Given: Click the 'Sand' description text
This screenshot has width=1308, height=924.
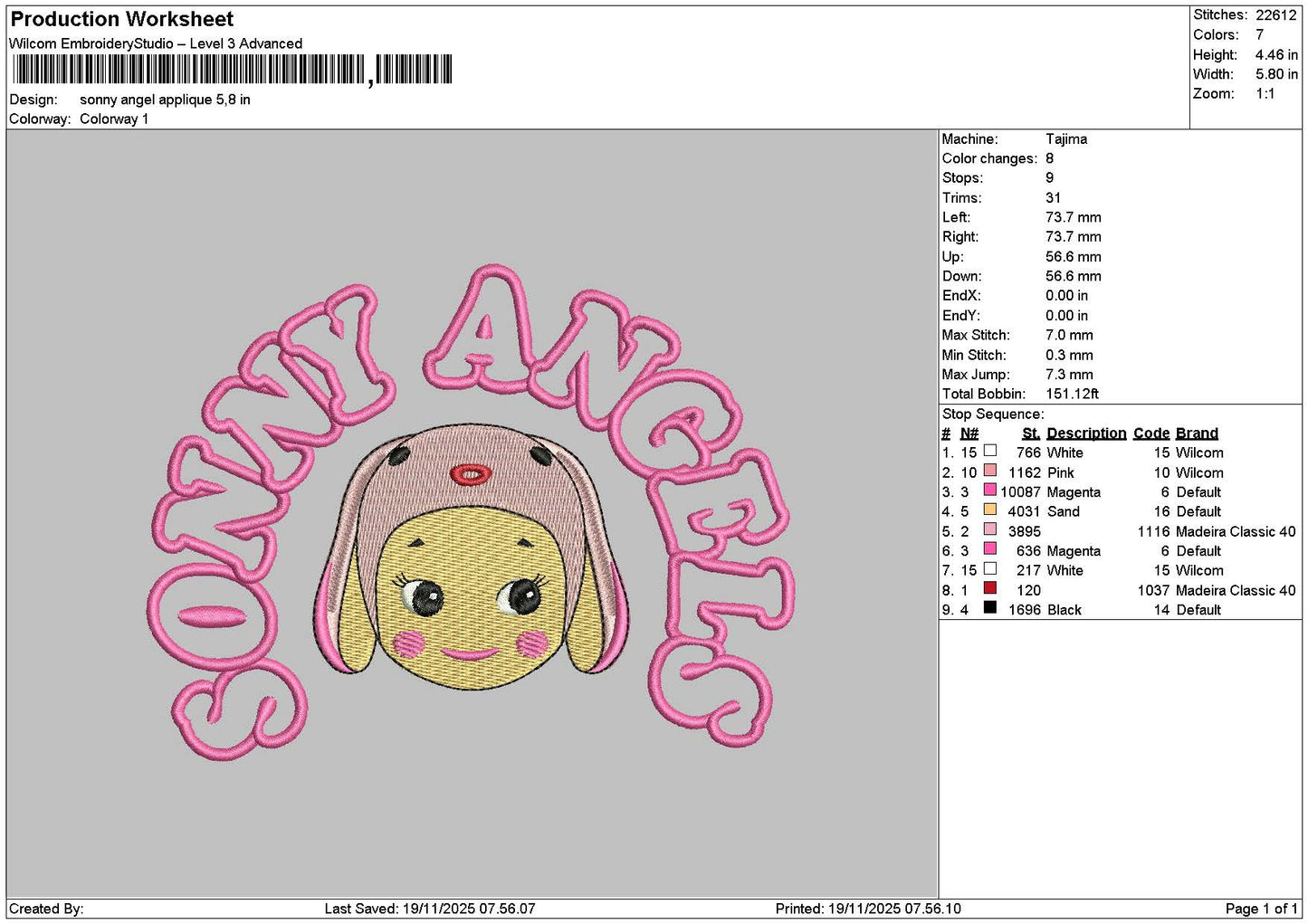Looking at the screenshot, I should tap(1064, 512).
